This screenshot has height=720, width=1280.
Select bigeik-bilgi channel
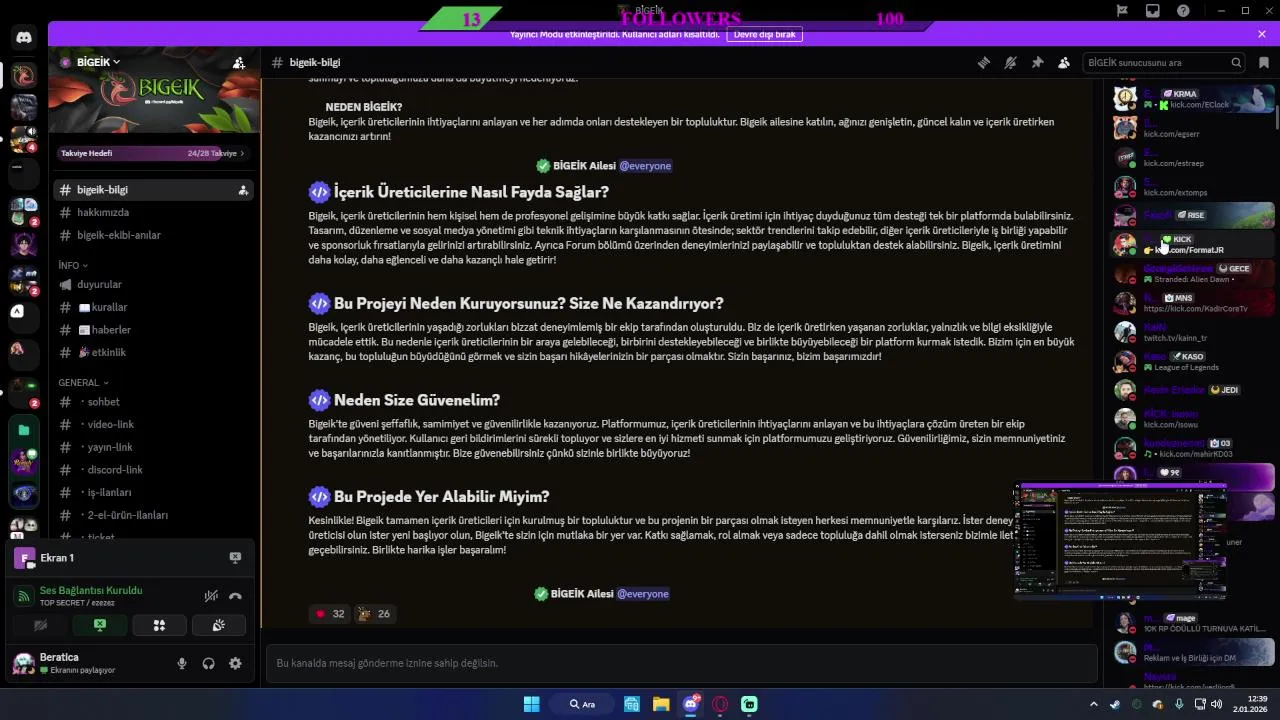153,190
